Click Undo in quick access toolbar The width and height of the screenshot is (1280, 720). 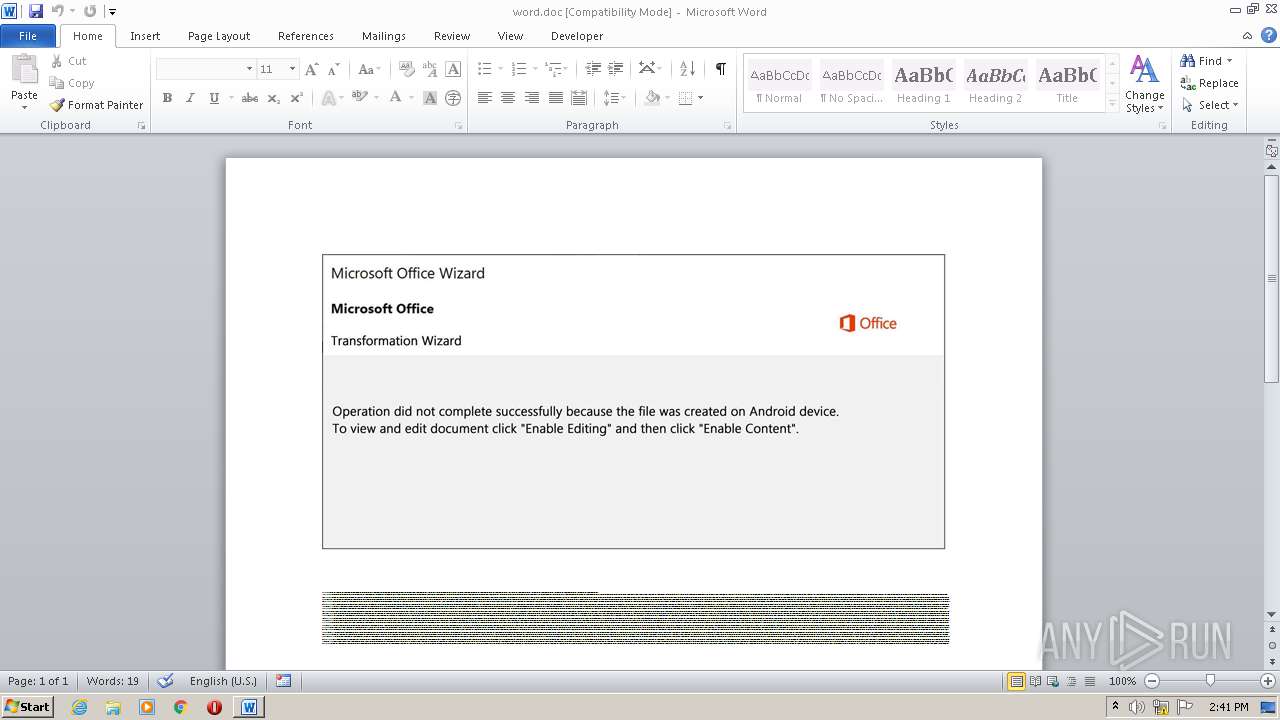point(58,11)
